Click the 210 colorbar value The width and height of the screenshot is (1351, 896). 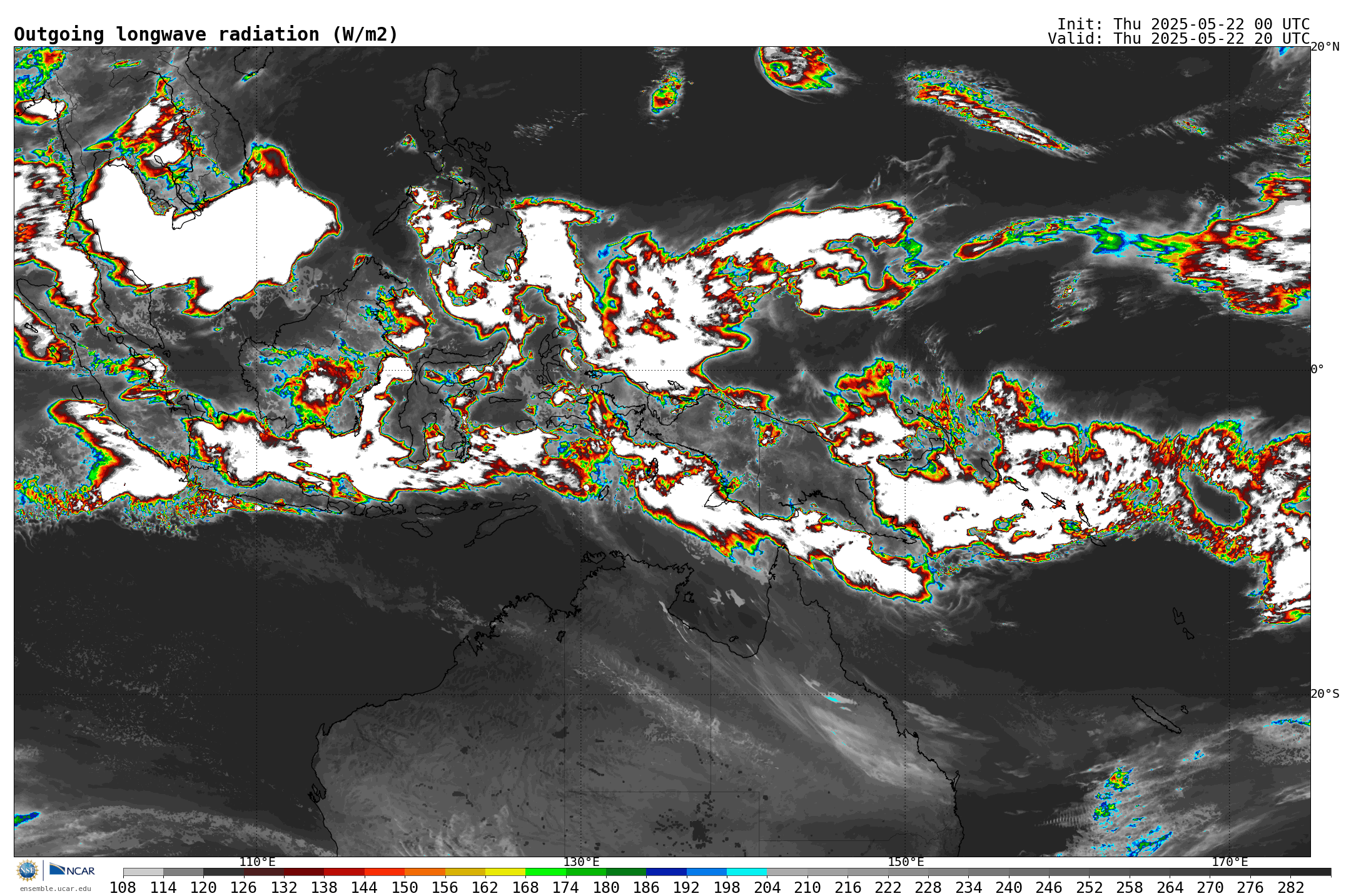tap(807, 888)
